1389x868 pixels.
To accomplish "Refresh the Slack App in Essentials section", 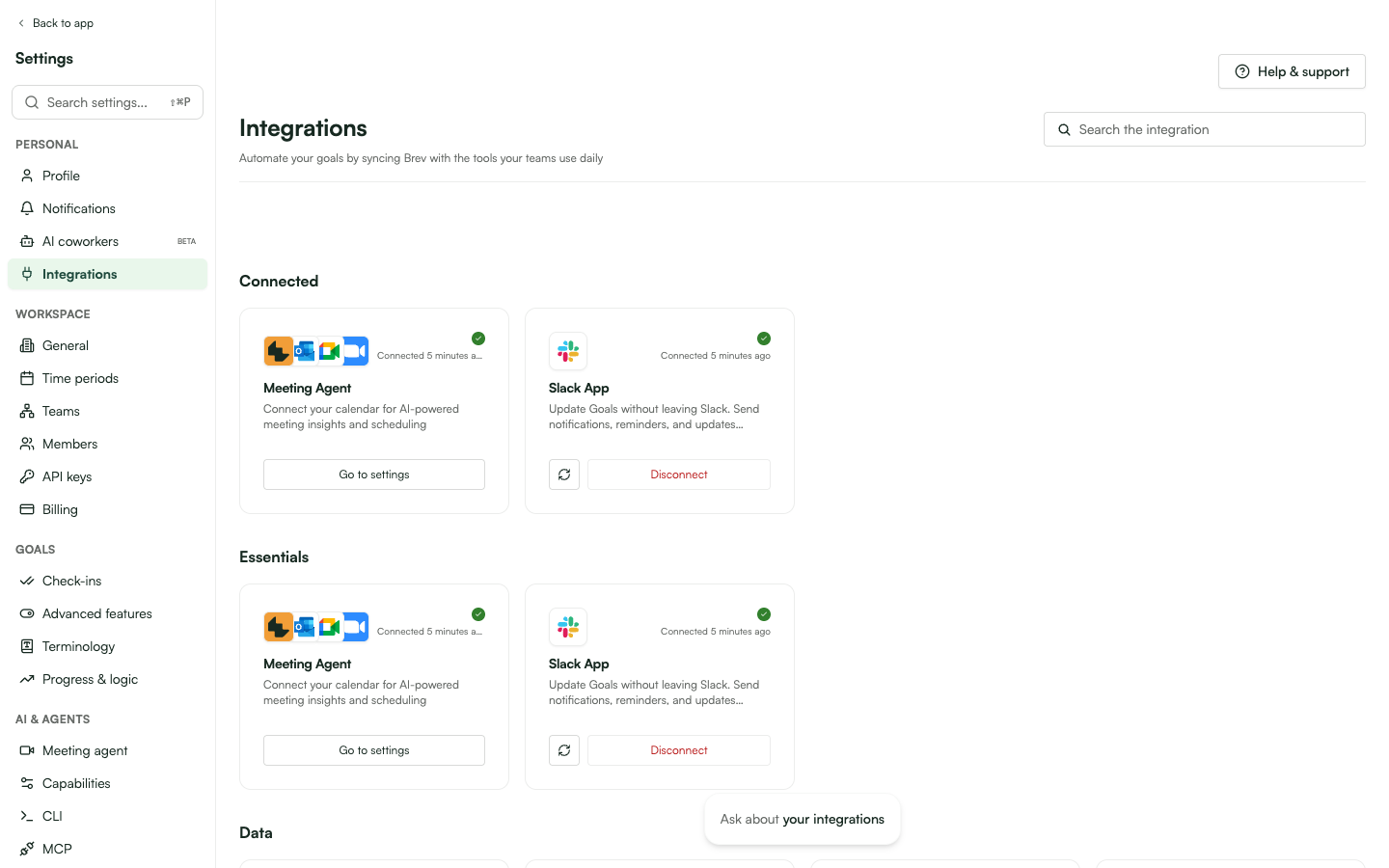I will pos(564,750).
